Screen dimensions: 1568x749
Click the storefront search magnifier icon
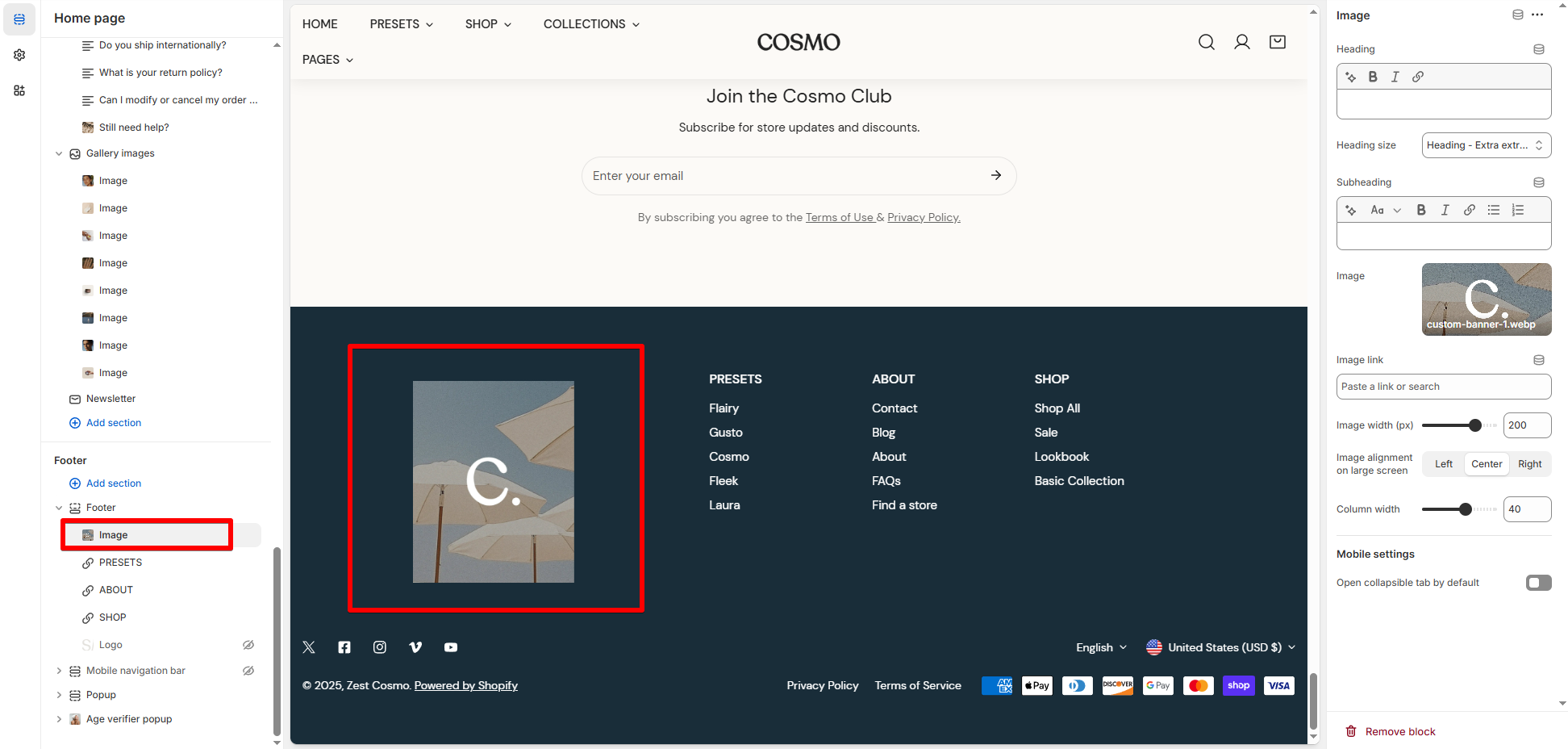pos(1206,42)
